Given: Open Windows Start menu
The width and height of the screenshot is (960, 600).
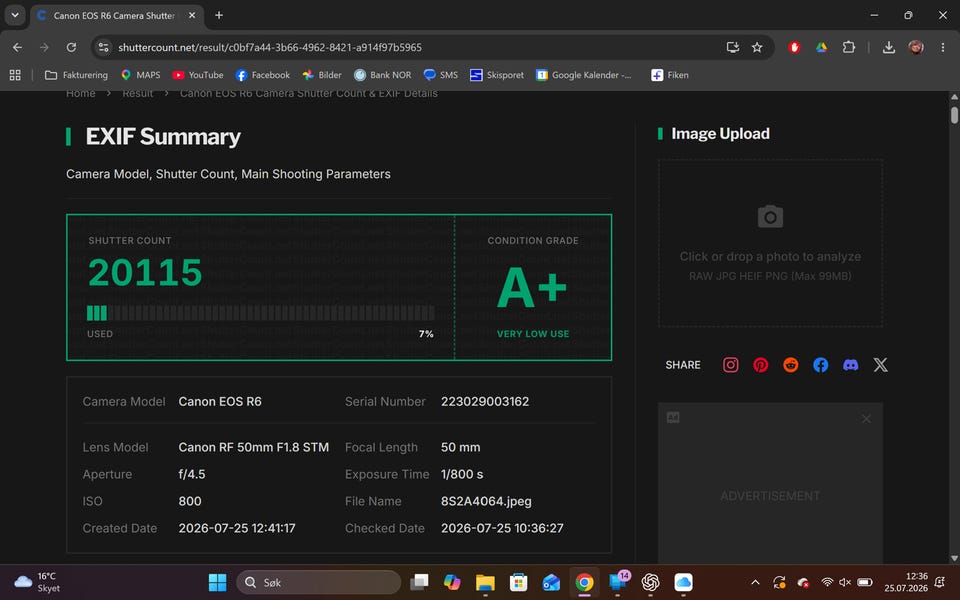Looking at the screenshot, I should point(217,582).
